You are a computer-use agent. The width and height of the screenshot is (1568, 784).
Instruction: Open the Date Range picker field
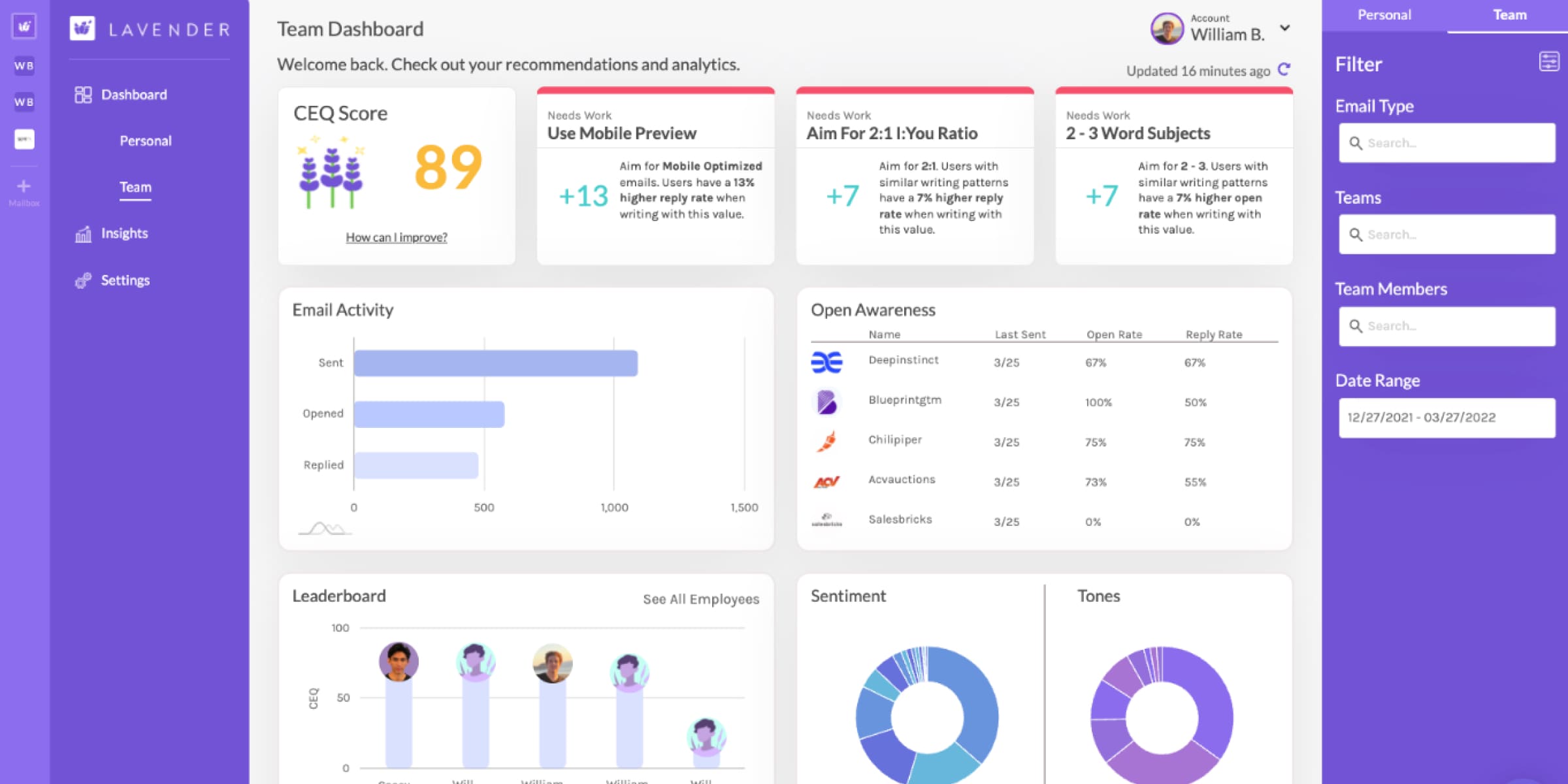click(x=1446, y=417)
